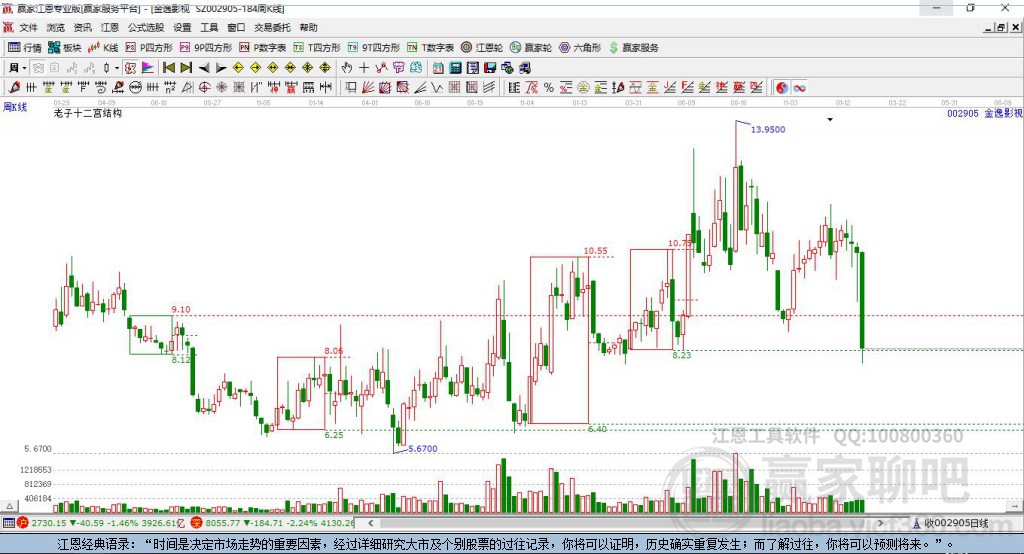The width and height of the screenshot is (1024, 554).
Task: Open the 江恩轮 Gann wheel tool
Action: pyautogui.click(x=482, y=48)
